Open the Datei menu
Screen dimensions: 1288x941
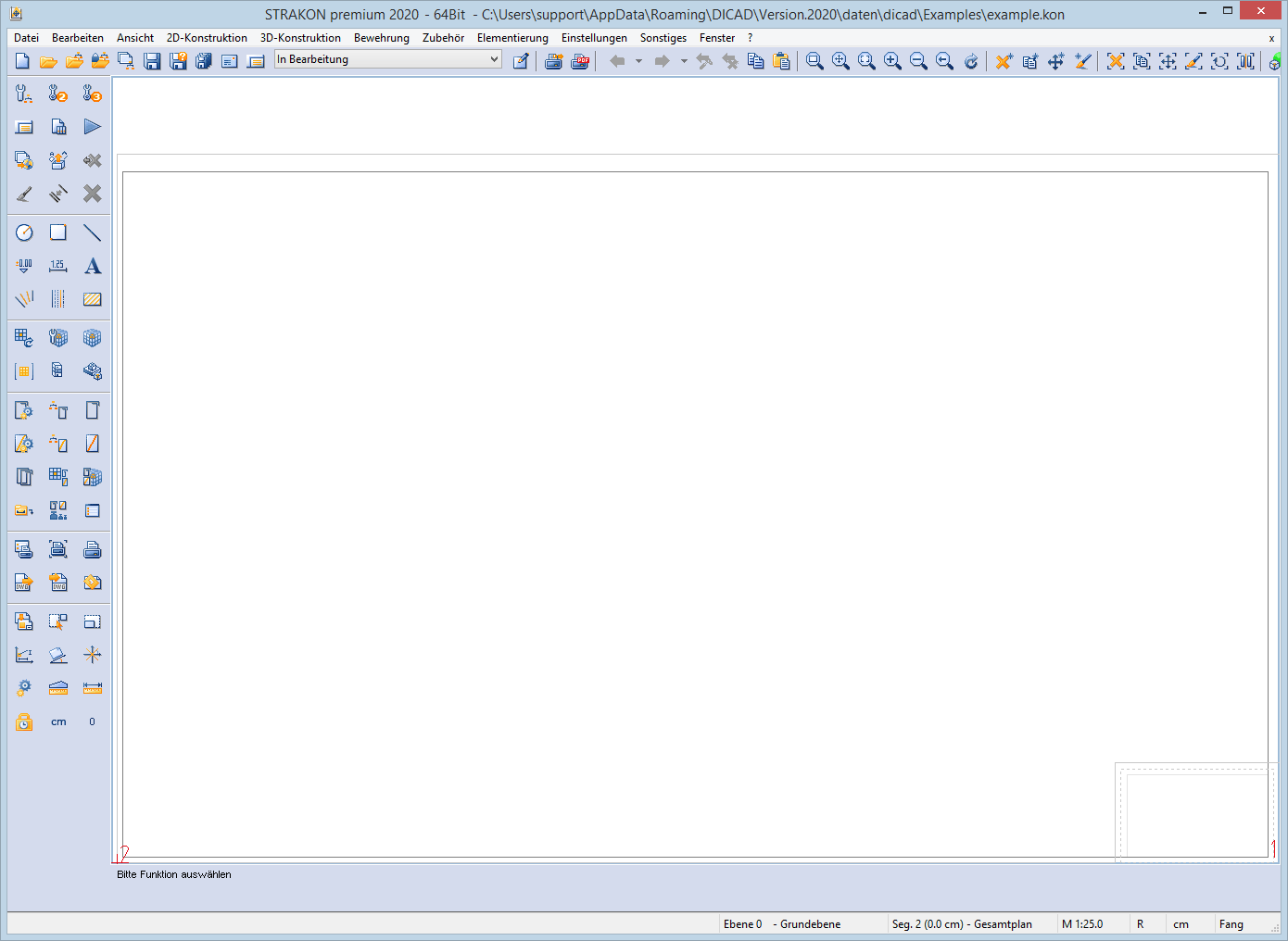[27, 38]
